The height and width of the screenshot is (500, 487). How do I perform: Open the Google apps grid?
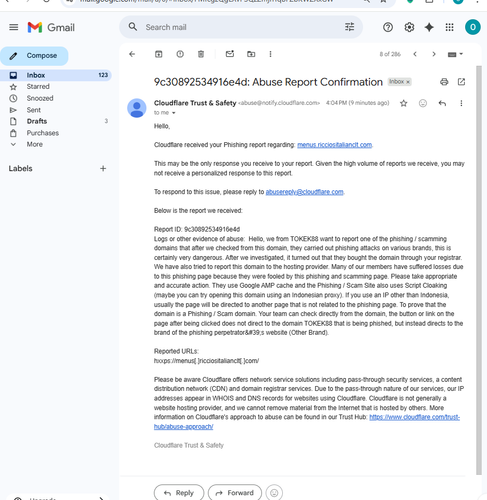click(x=449, y=27)
